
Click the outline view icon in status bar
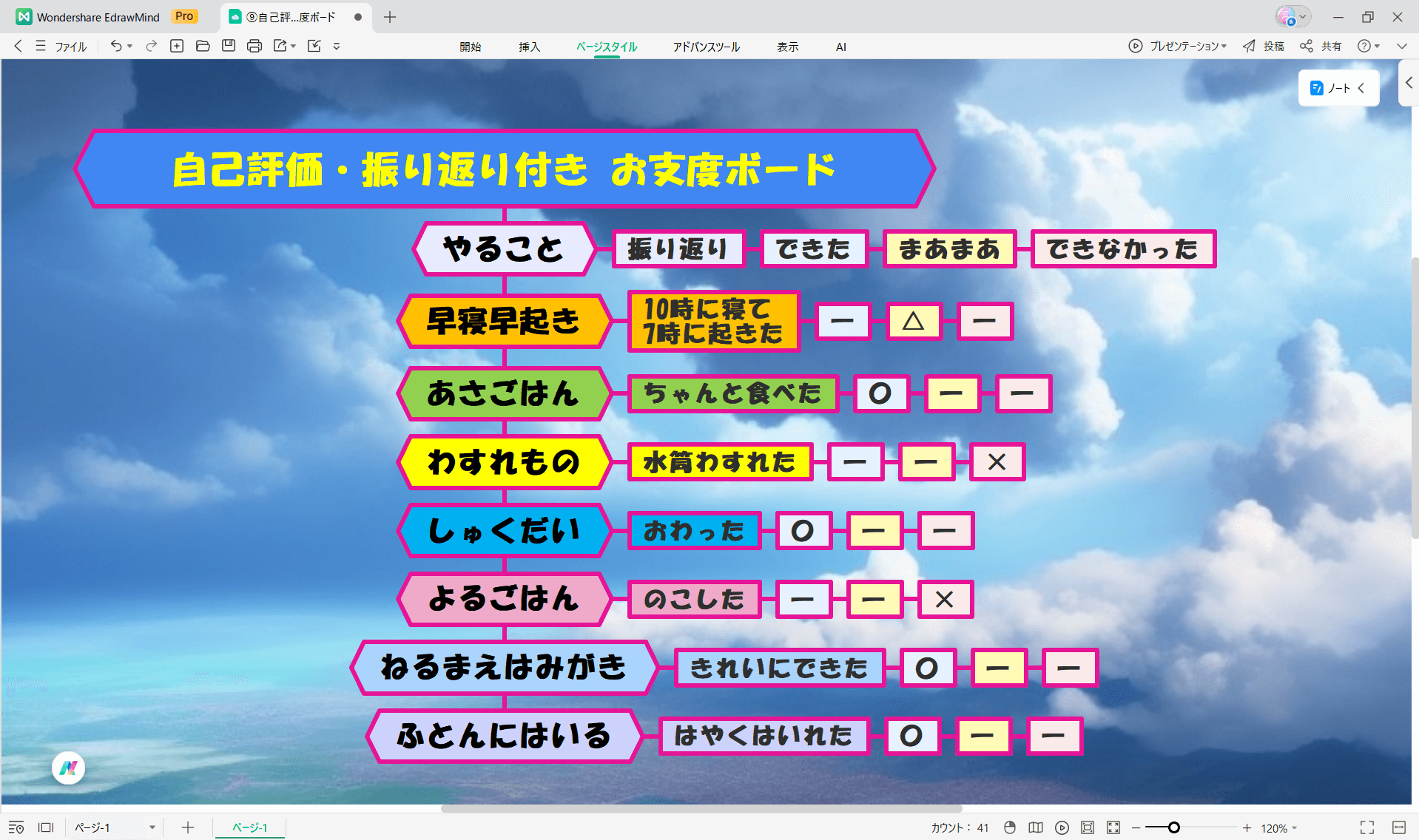click(x=16, y=827)
